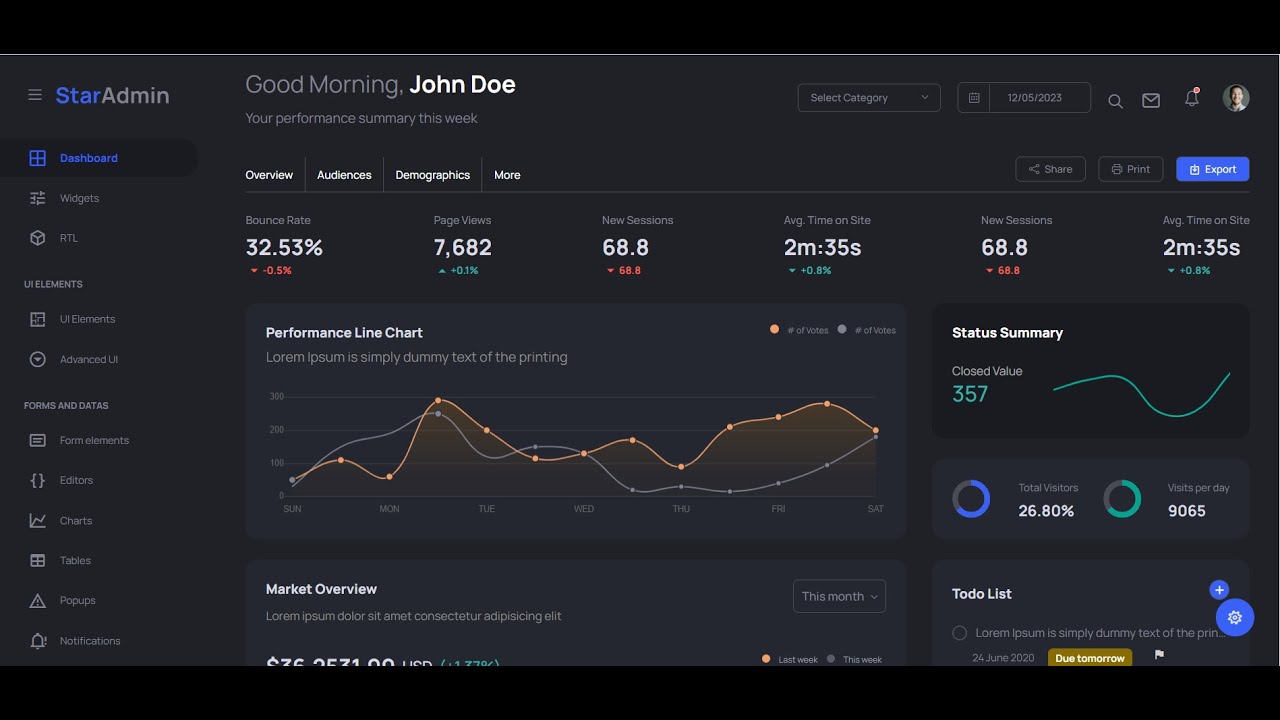
Task: Expand Tables sidebar item
Action: pyautogui.click(x=98, y=561)
